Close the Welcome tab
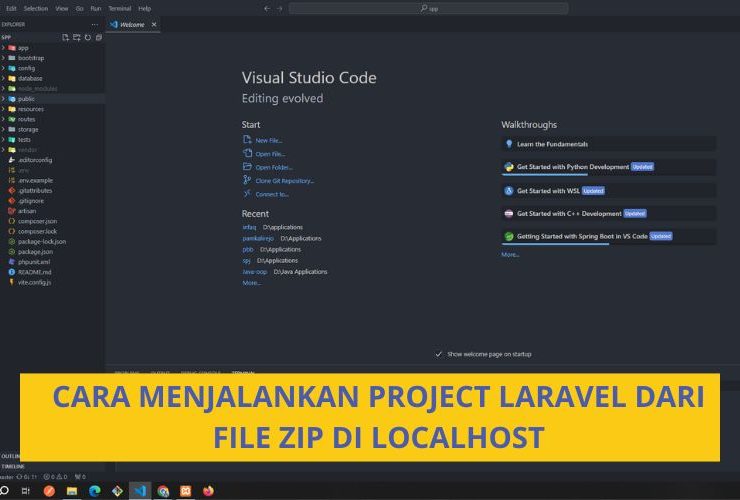740x500 pixels. point(154,25)
